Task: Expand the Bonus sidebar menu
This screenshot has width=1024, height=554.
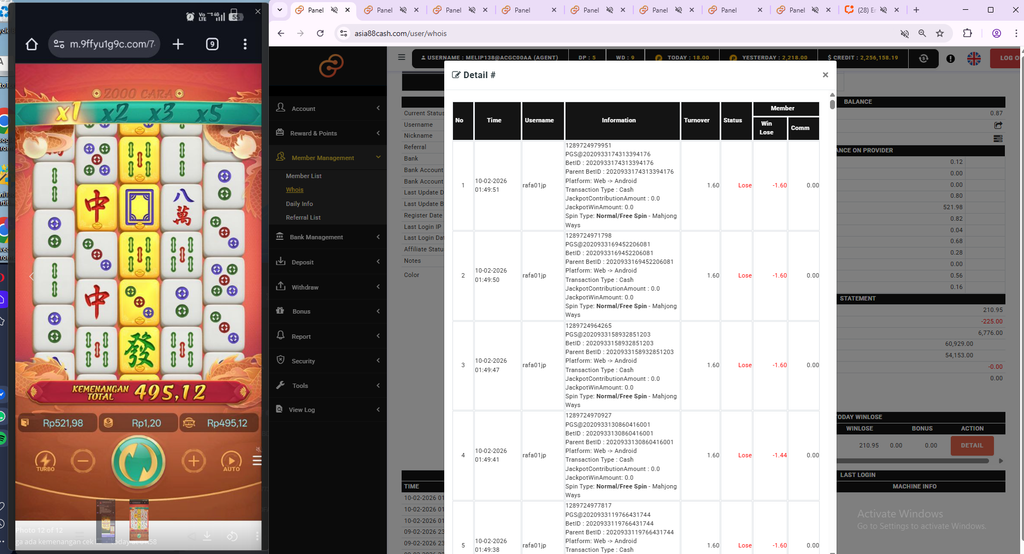Action: 328,312
